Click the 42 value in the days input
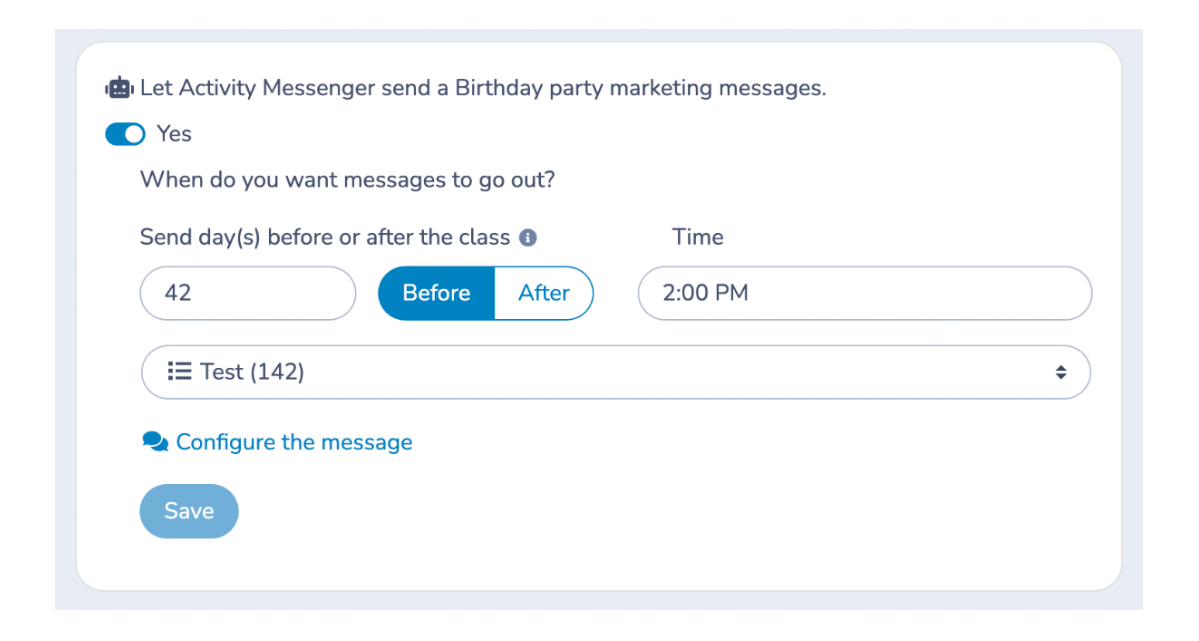 [178, 293]
